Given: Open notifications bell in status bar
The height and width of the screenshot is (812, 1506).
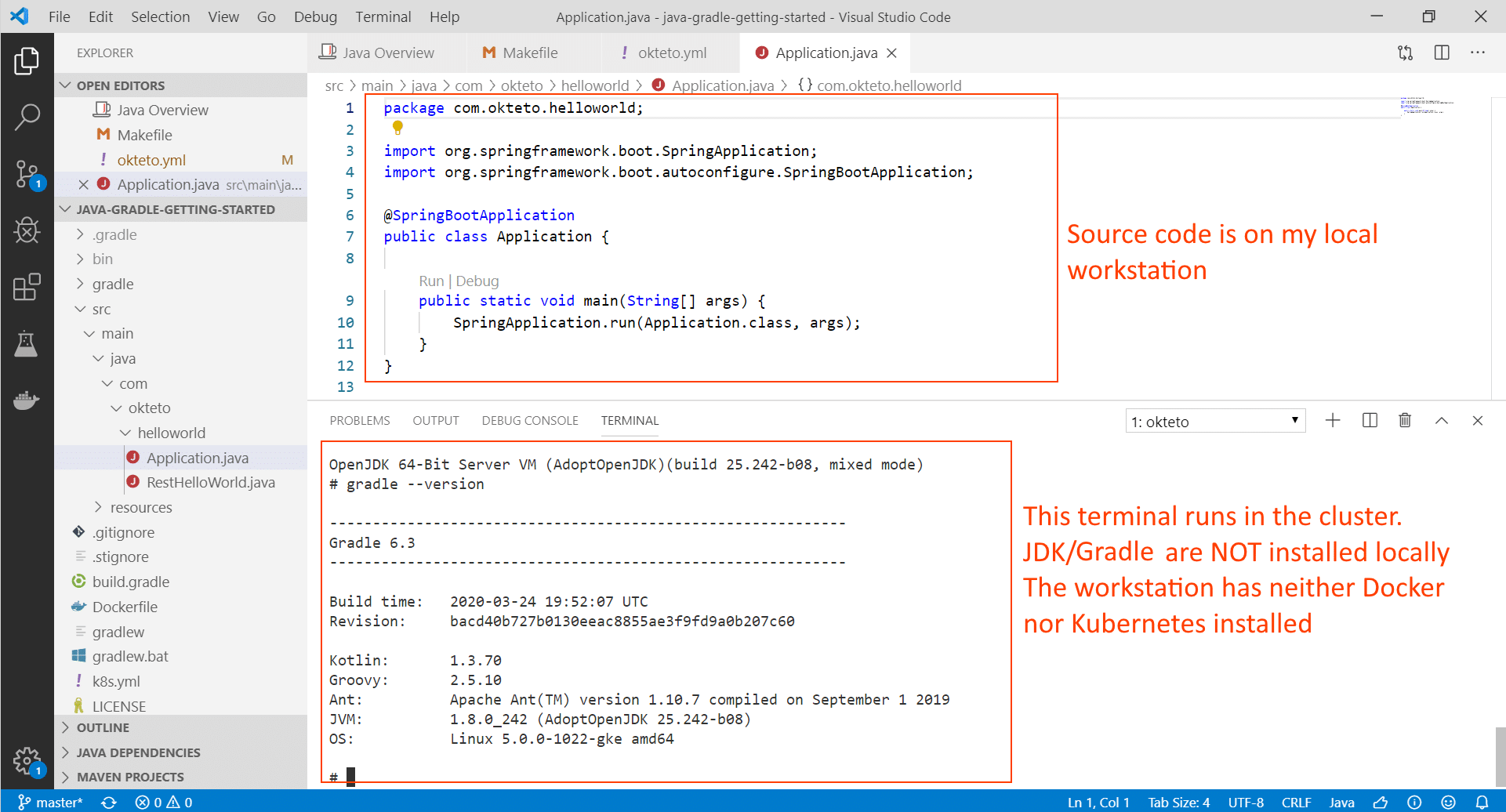Looking at the screenshot, I should [x=1482, y=802].
